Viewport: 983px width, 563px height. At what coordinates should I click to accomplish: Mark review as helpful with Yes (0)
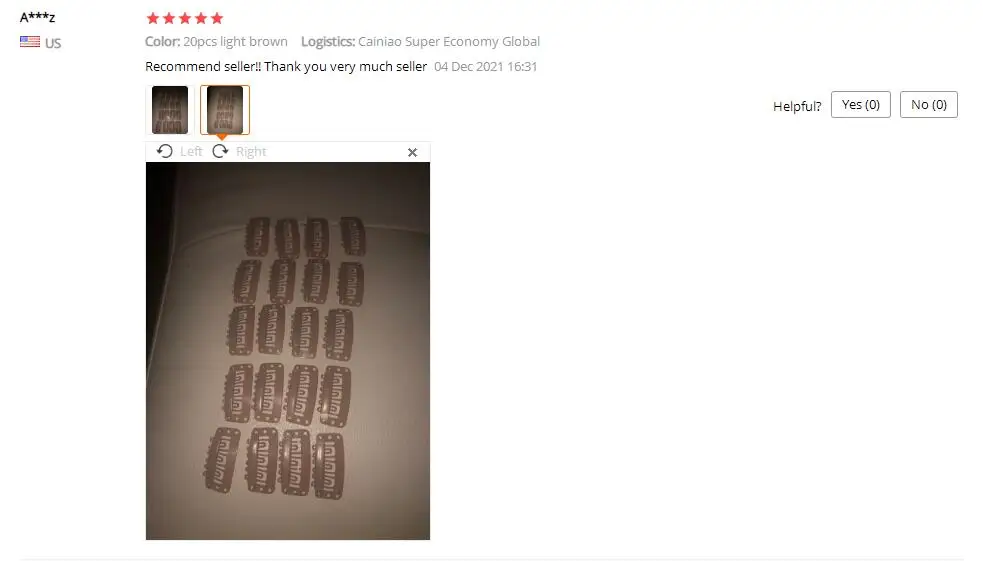tap(861, 105)
